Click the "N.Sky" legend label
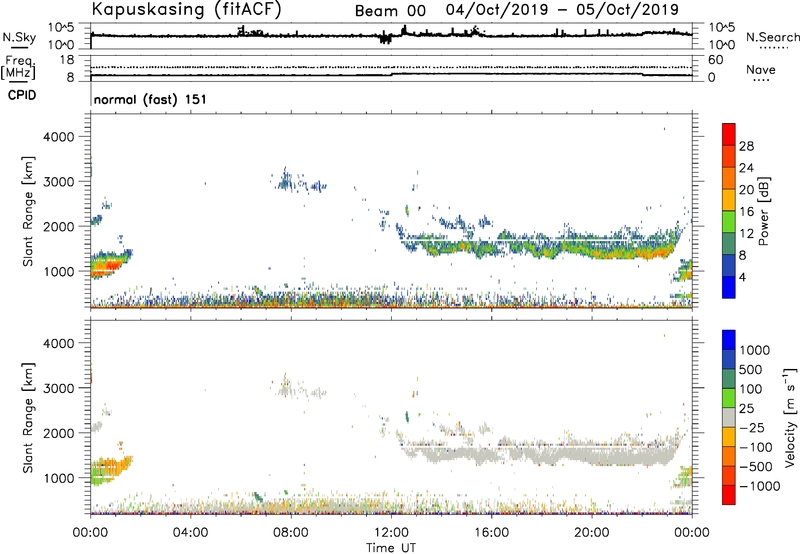This screenshot has width=800, height=554. [x=19, y=37]
